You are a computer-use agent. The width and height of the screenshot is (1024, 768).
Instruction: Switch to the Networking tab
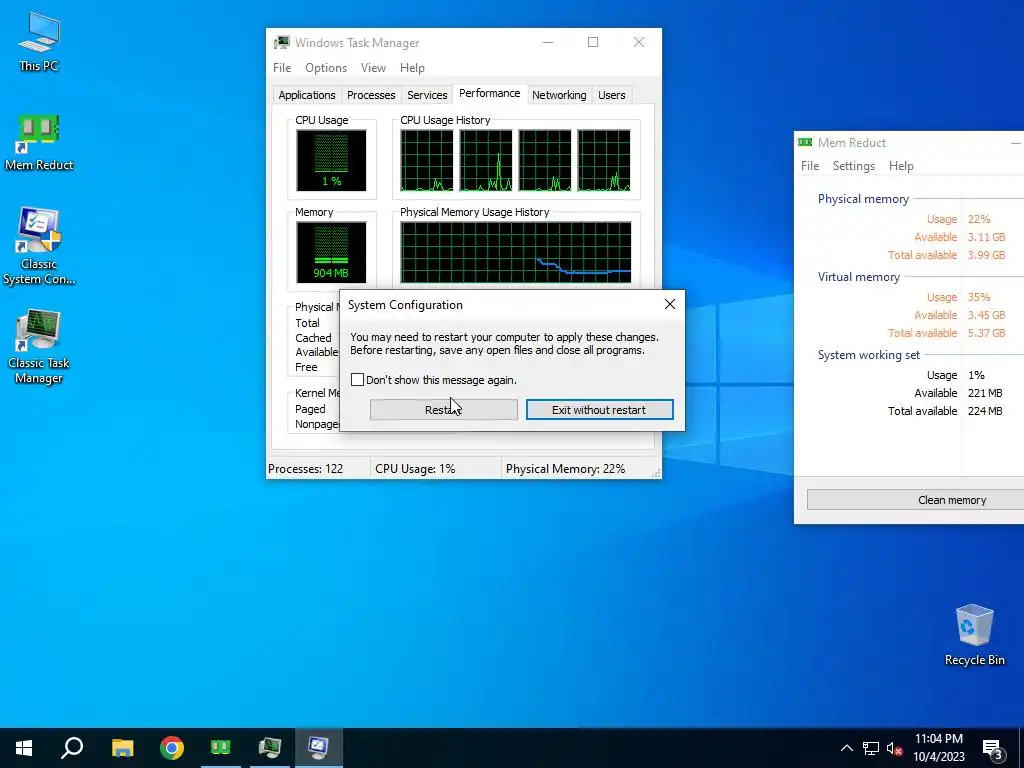coord(559,95)
